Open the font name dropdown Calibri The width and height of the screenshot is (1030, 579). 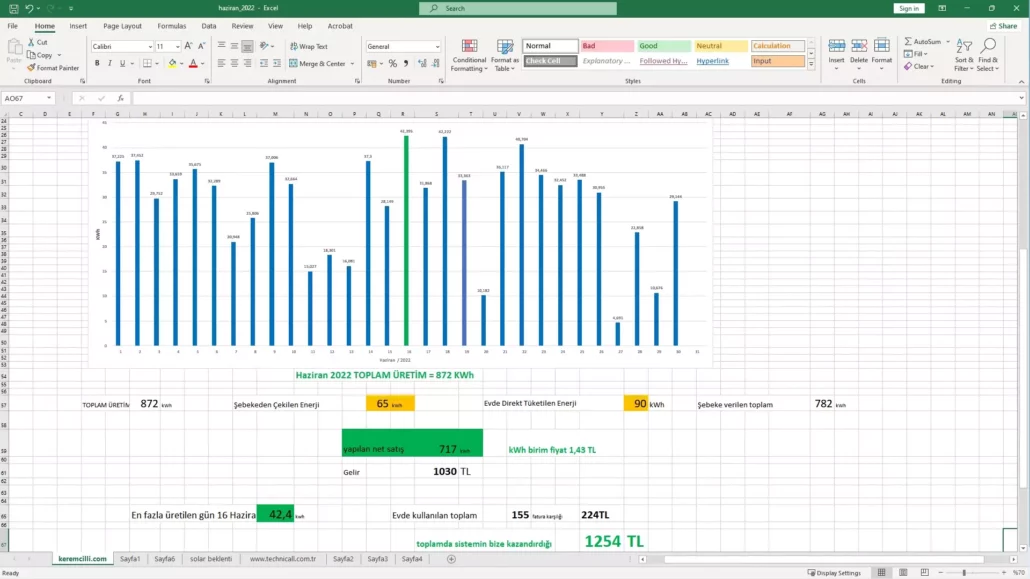pyautogui.click(x=150, y=47)
